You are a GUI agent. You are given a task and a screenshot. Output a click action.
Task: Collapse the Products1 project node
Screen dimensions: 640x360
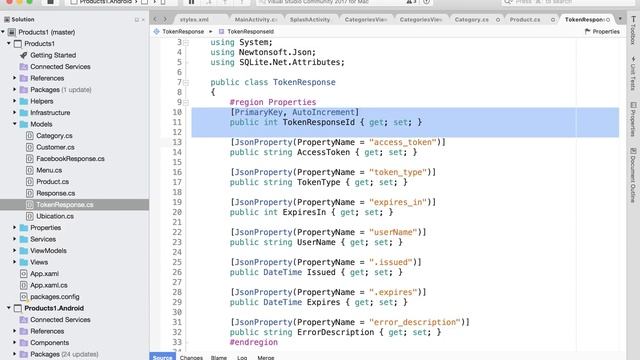pos(9,43)
